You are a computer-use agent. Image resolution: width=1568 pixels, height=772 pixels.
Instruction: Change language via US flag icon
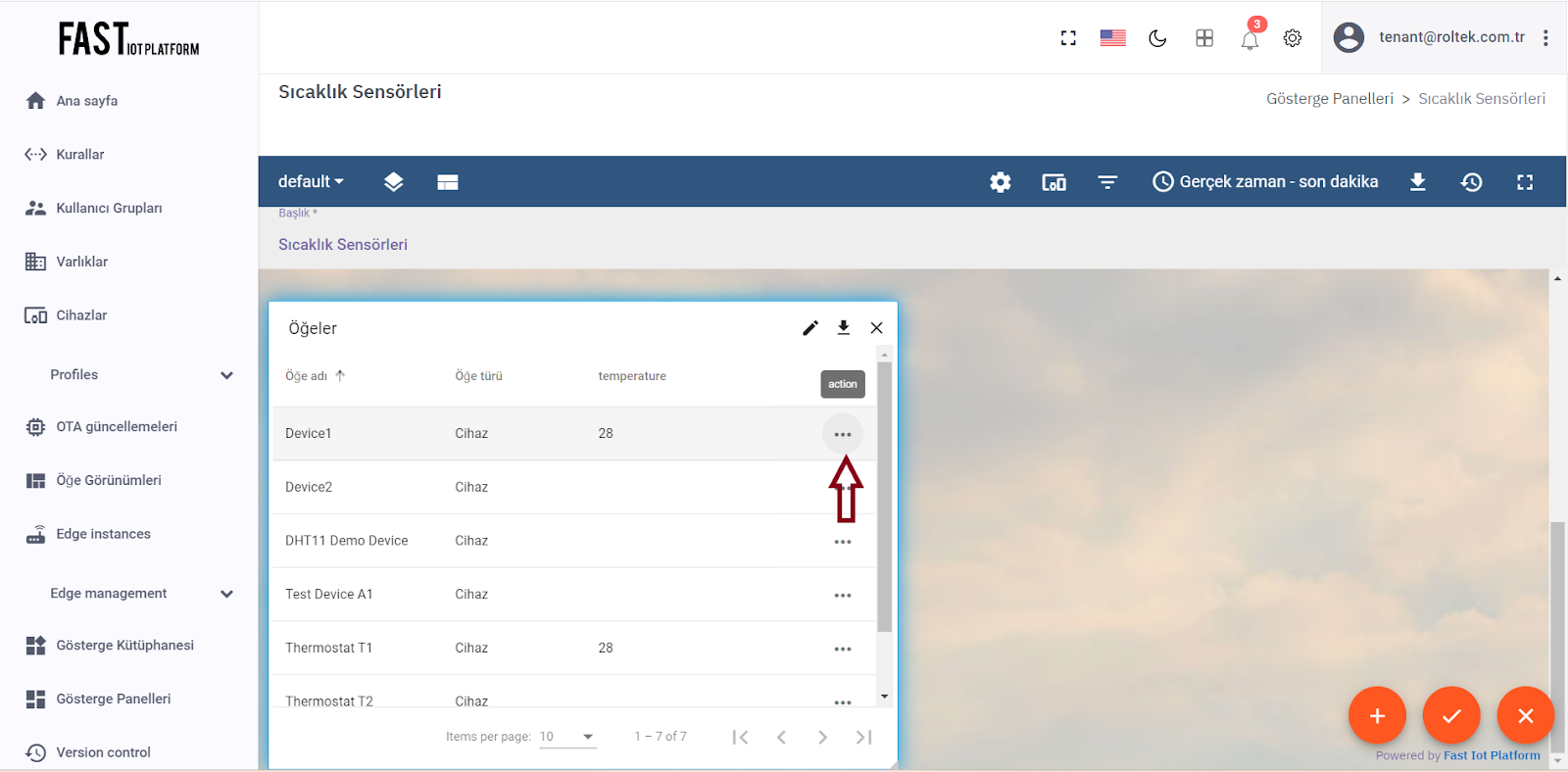(x=1112, y=38)
